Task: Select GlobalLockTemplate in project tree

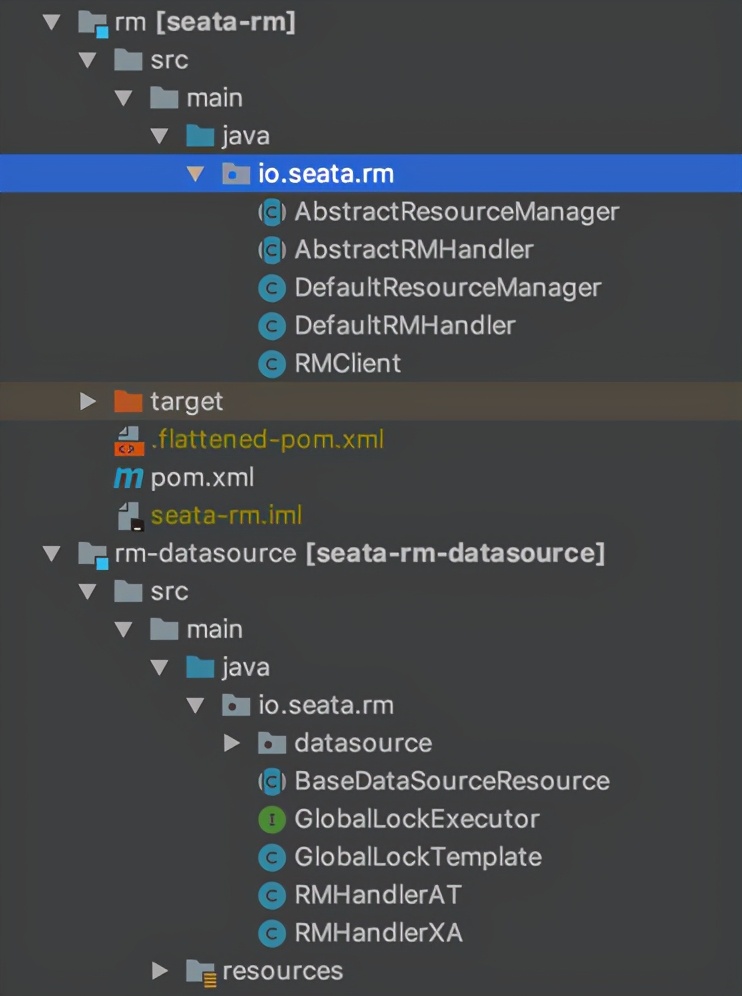Action: pyautogui.click(x=417, y=857)
